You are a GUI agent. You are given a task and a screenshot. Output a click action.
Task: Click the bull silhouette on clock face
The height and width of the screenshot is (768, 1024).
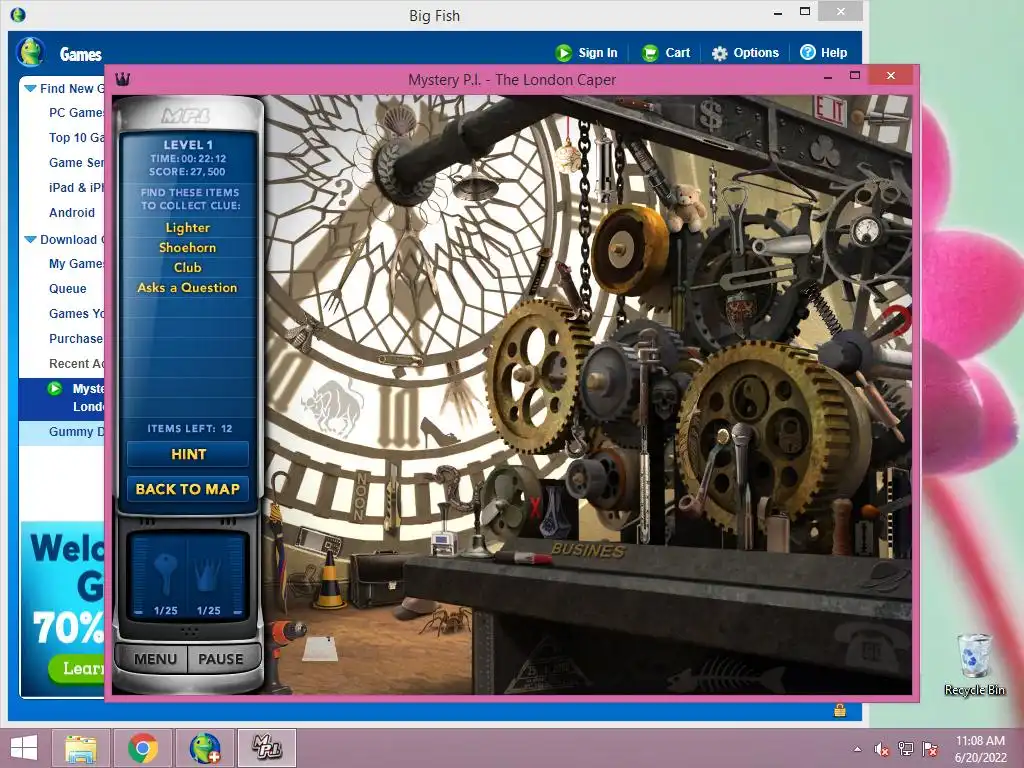pyautogui.click(x=334, y=408)
